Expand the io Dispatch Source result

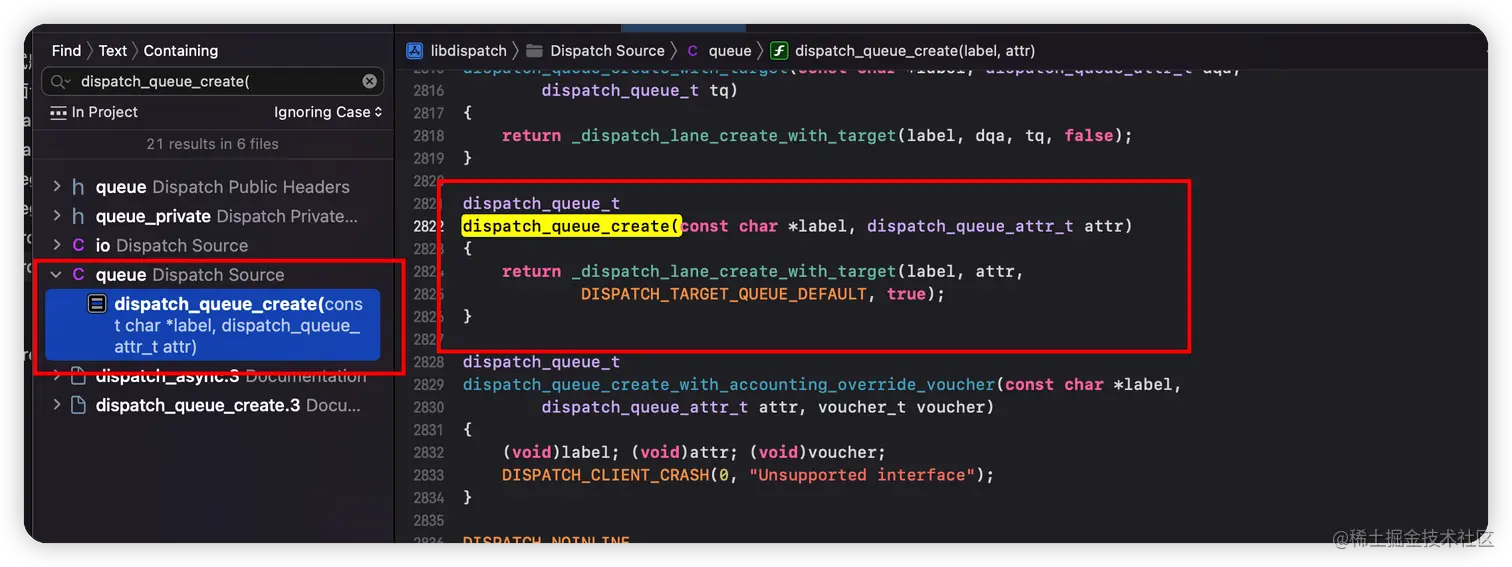tap(57, 244)
